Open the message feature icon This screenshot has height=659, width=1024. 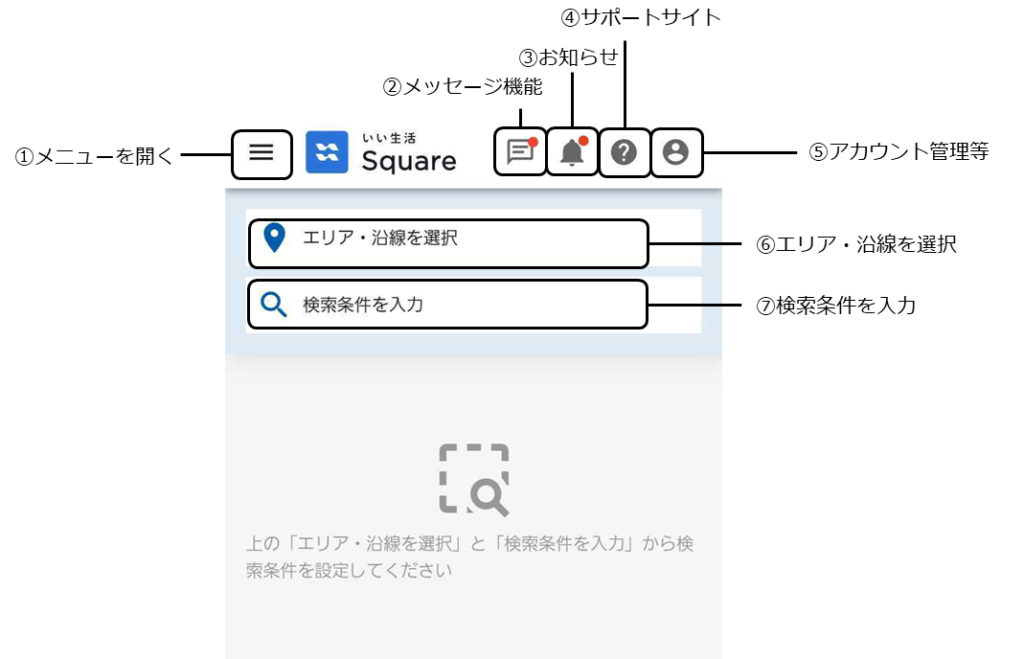[520, 152]
